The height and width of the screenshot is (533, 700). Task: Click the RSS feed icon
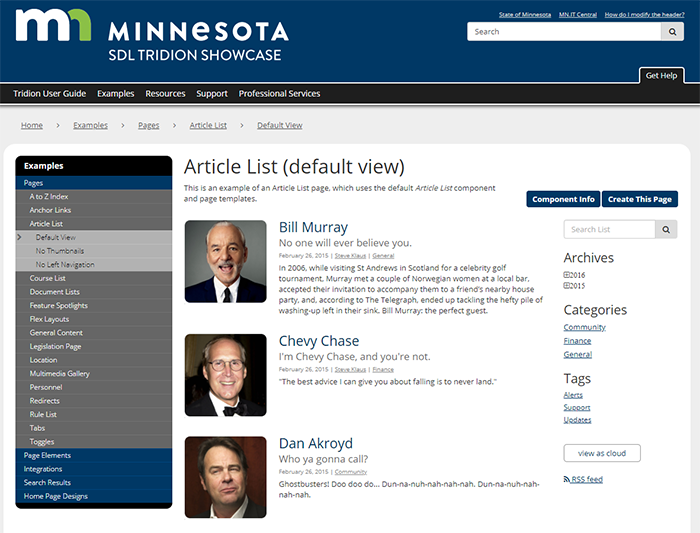click(x=567, y=480)
